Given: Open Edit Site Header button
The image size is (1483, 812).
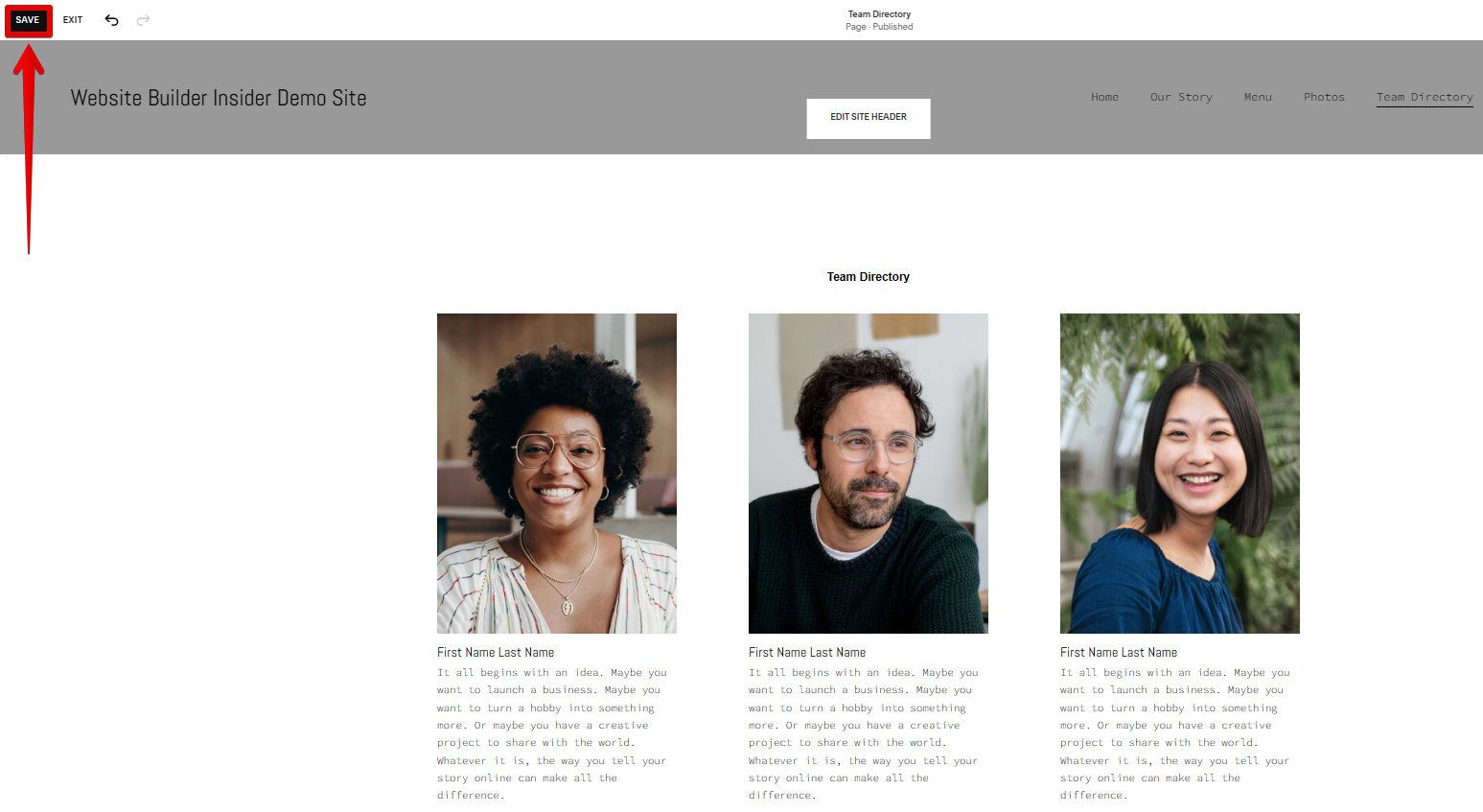Looking at the screenshot, I should coord(869,118).
